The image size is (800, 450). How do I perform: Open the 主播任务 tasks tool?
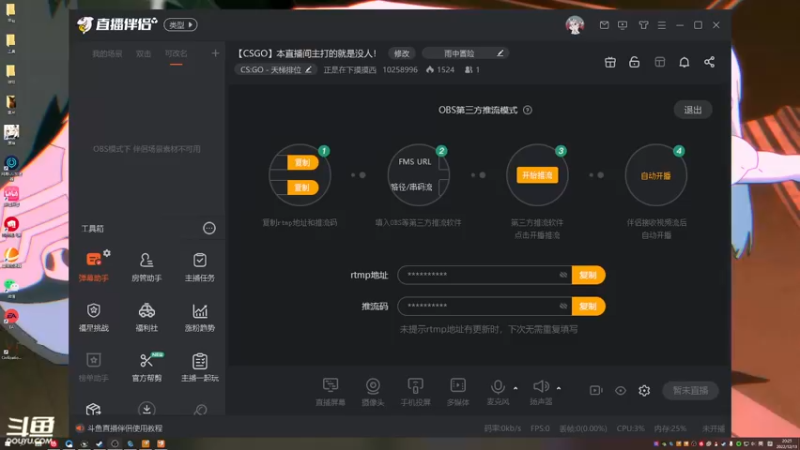pos(199,266)
